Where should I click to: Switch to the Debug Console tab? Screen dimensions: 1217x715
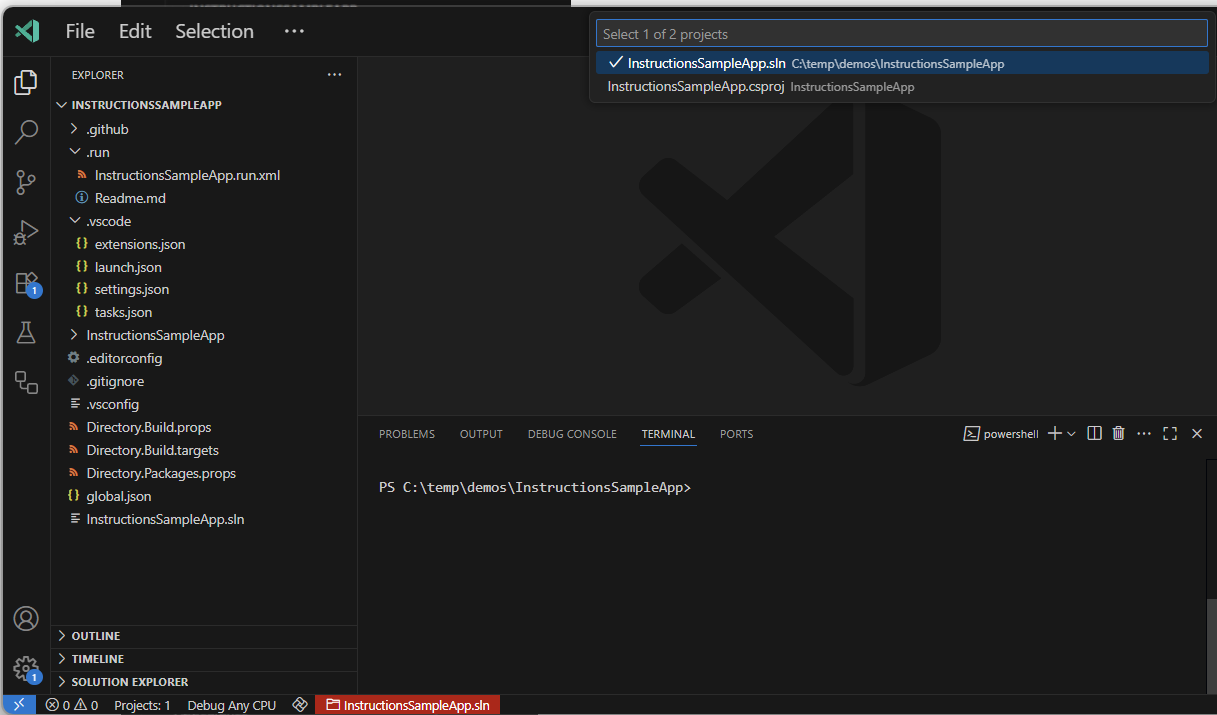tap(572, 434)
